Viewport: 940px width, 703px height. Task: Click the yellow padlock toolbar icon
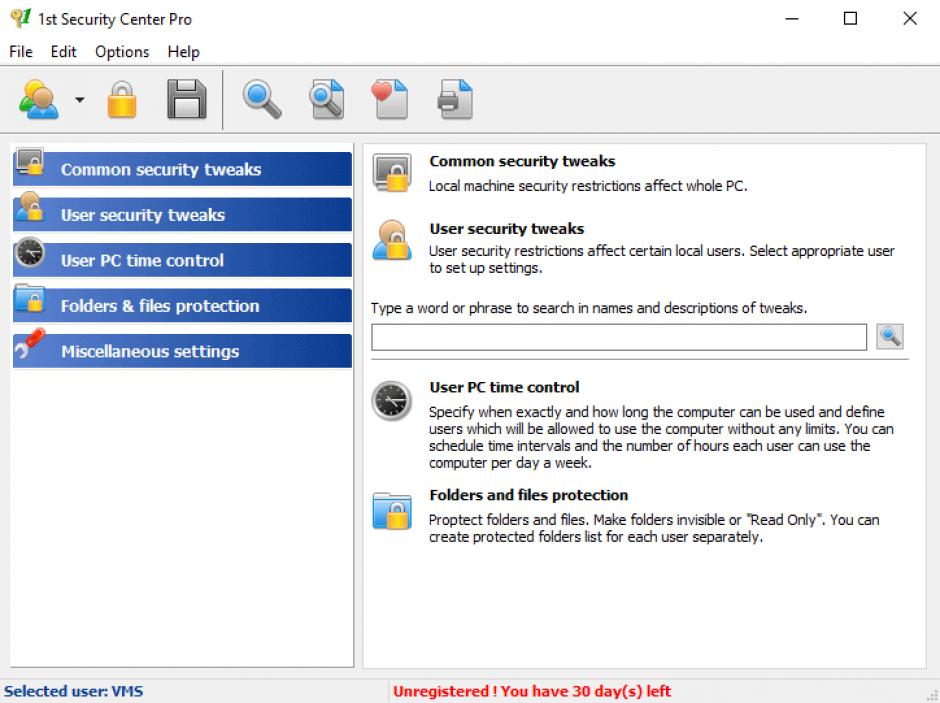coord(122,99)
